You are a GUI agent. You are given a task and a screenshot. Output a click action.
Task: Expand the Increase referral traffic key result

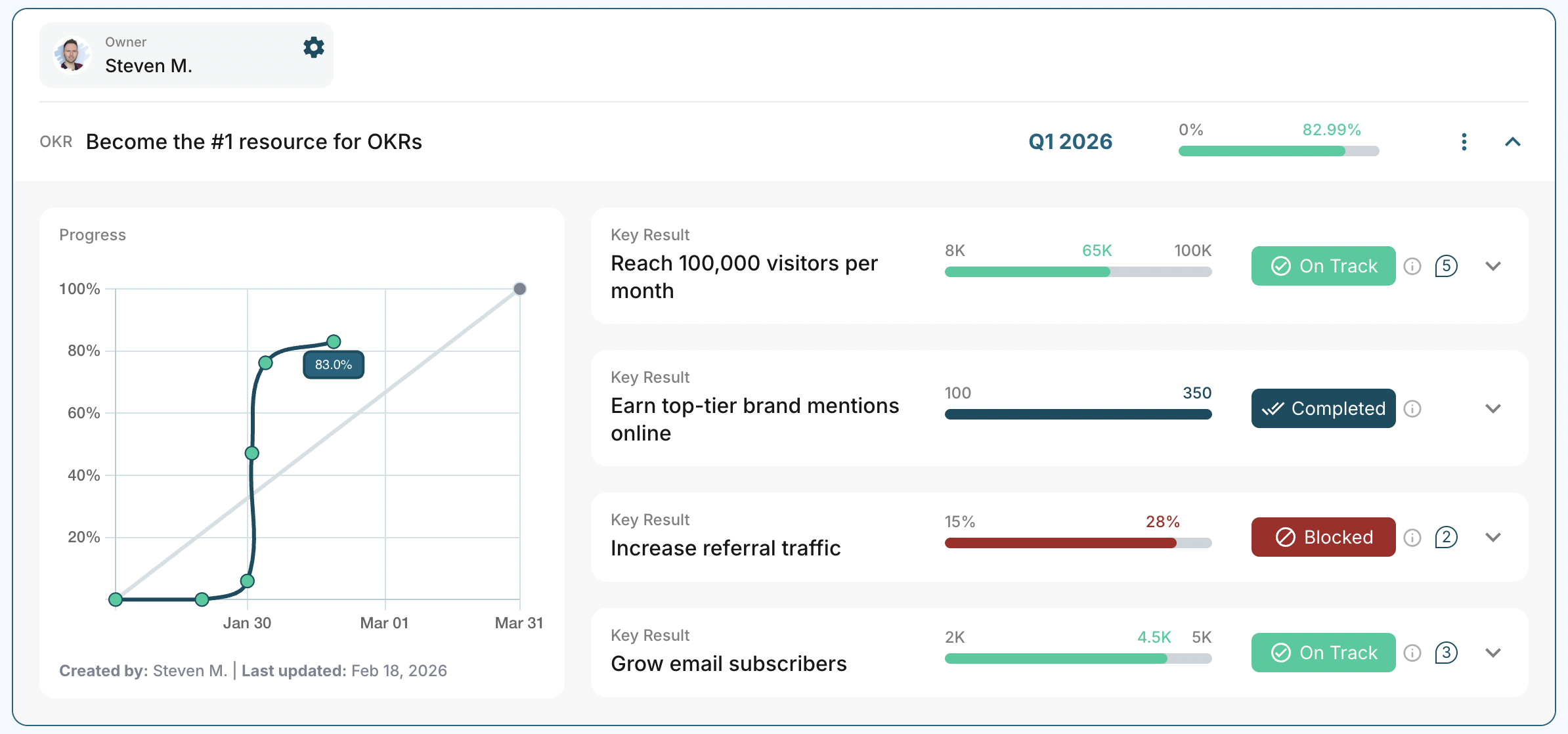tap(1493, 537)
